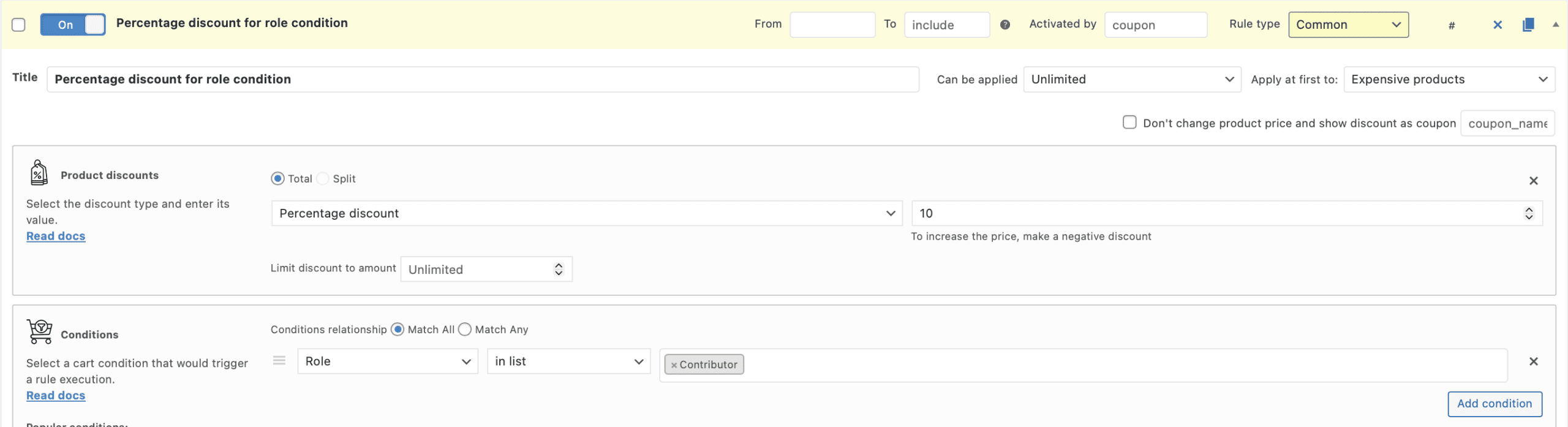The width and height of the screenshot is (1568, 427).
Task: Toggle the rule On/Off switch
Action: point(73,25)
